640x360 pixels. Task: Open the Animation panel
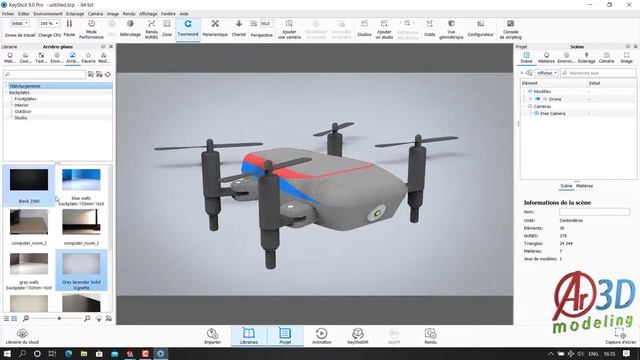pyautogui.click(x=322, y=336)
